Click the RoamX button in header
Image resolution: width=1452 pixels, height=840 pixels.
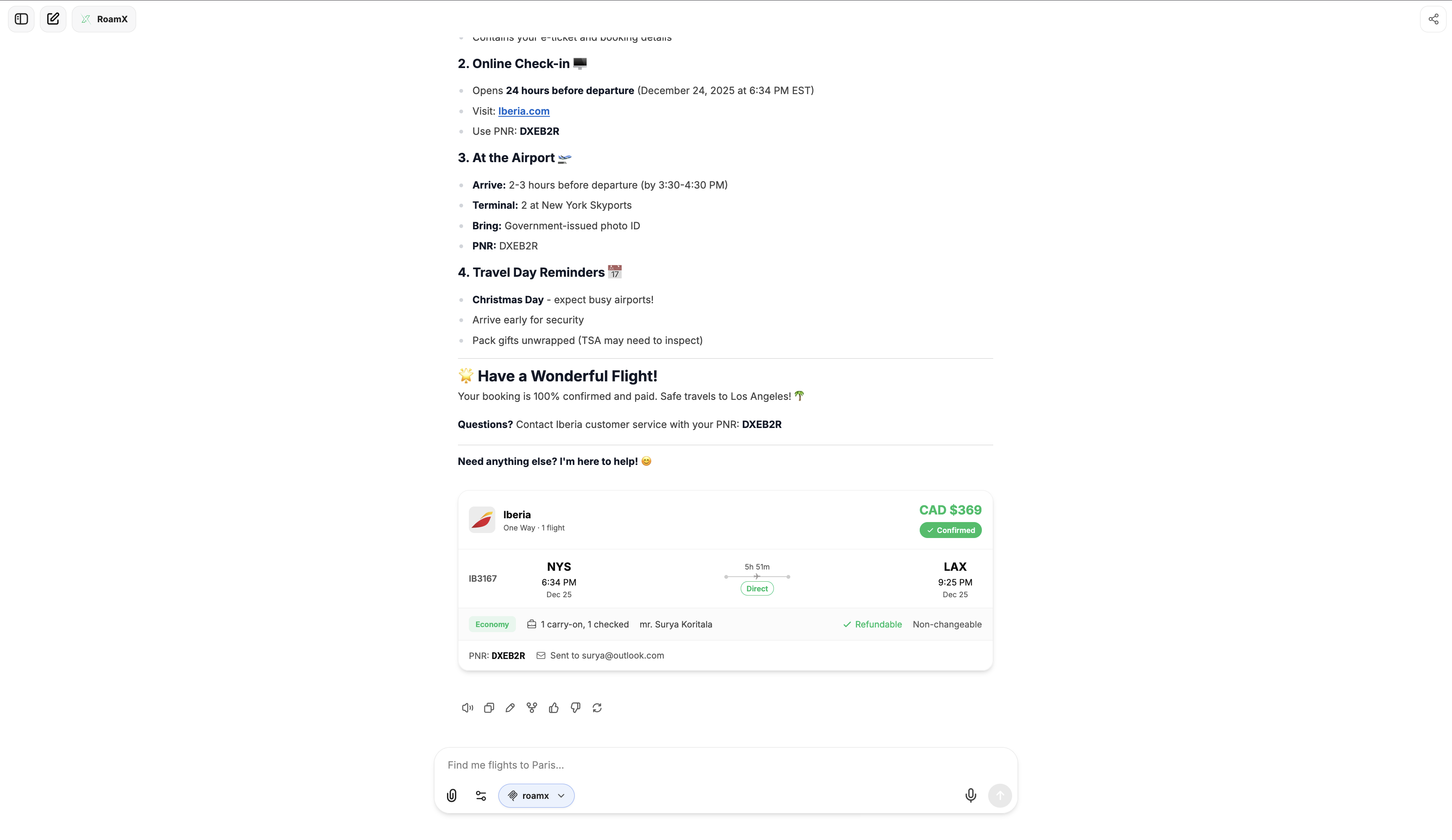[104, 19]
